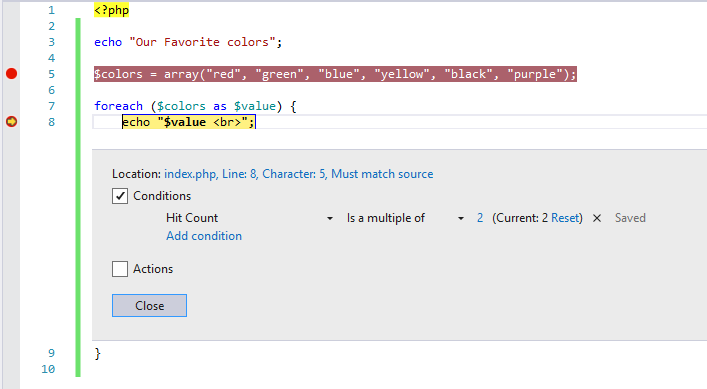Click the red breakpoint on line 5
Viewport: 707px width, 389px height.
tap(12, 73)
